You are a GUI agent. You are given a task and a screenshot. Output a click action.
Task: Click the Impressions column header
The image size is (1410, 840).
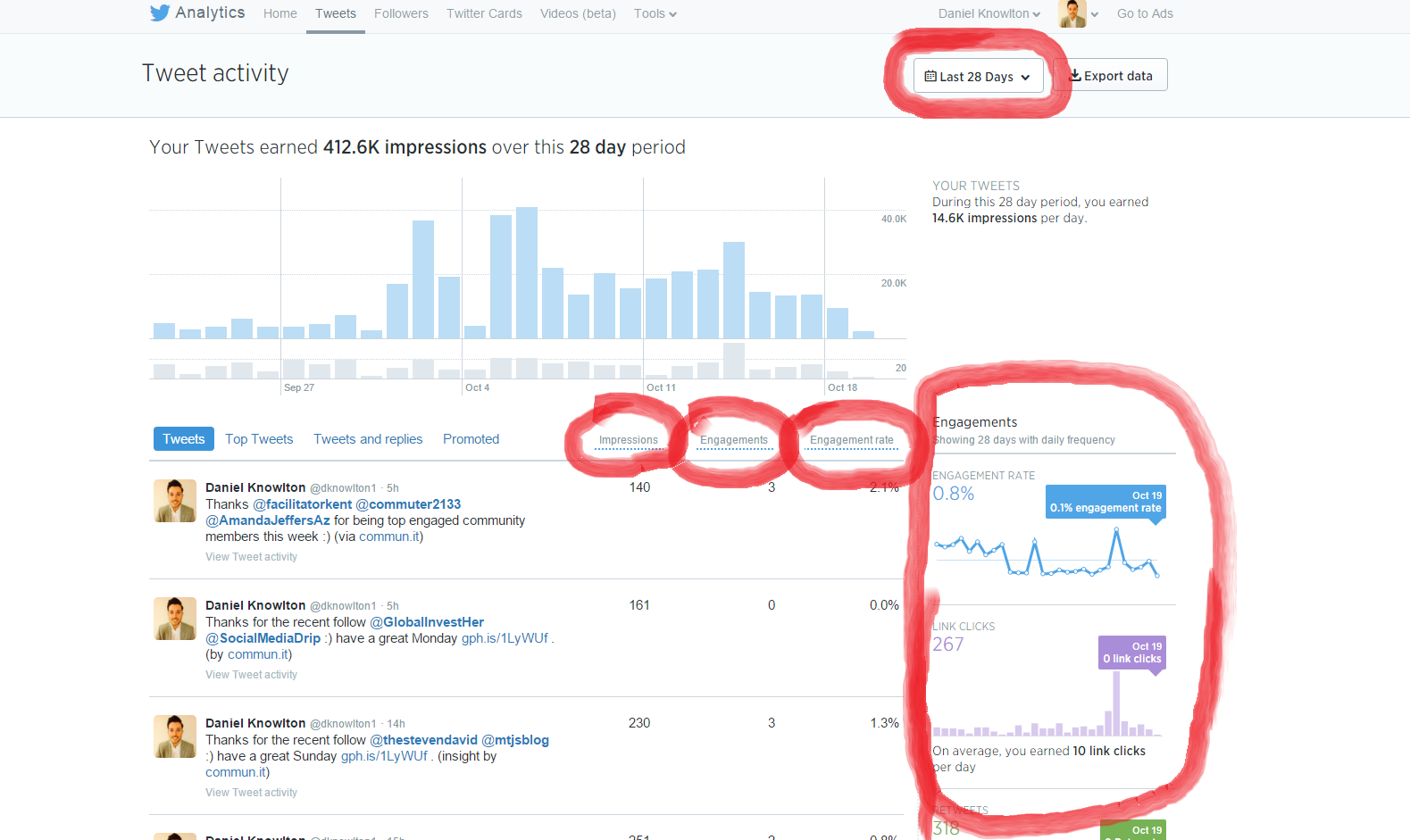[628, 440]
